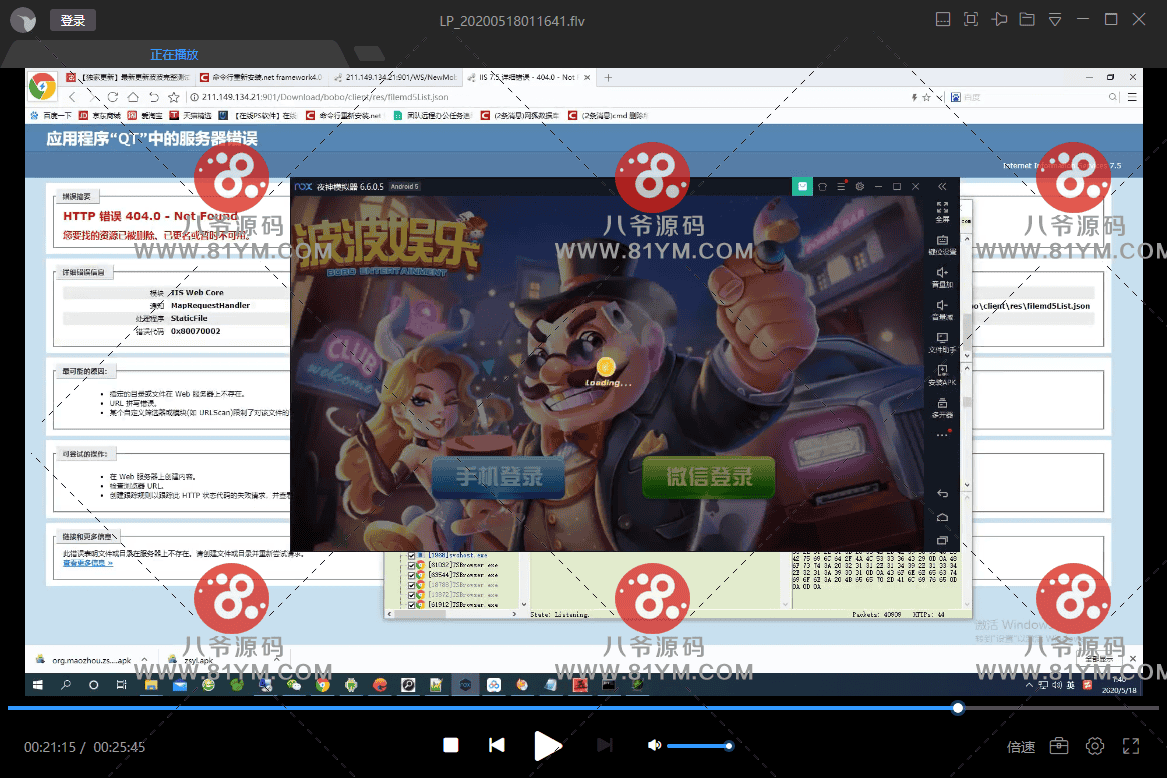Click the 微信登录 button in game
The height and width of the screenshot is (778, 1167).
[709, 476]
